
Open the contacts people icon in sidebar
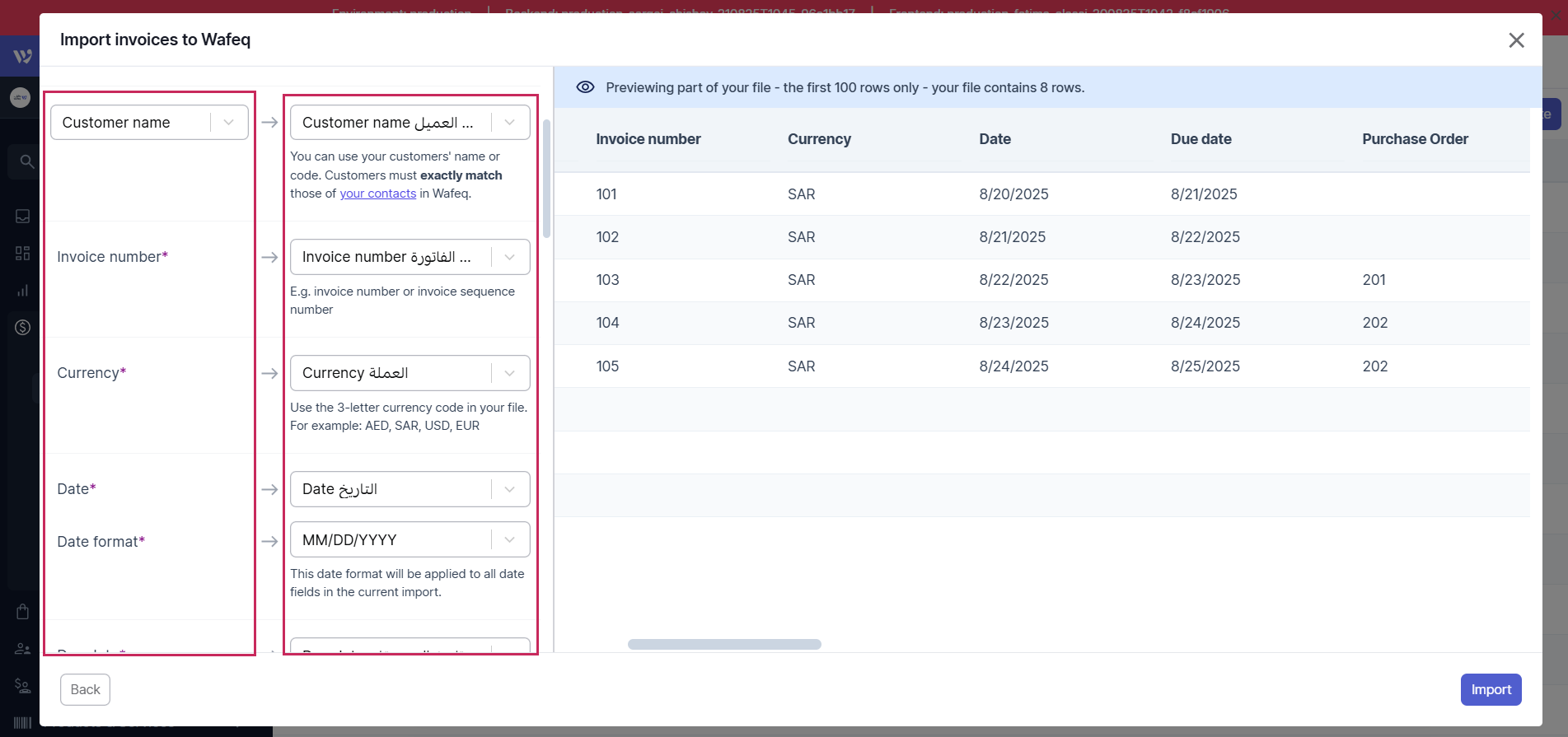(x=22, y=649)
